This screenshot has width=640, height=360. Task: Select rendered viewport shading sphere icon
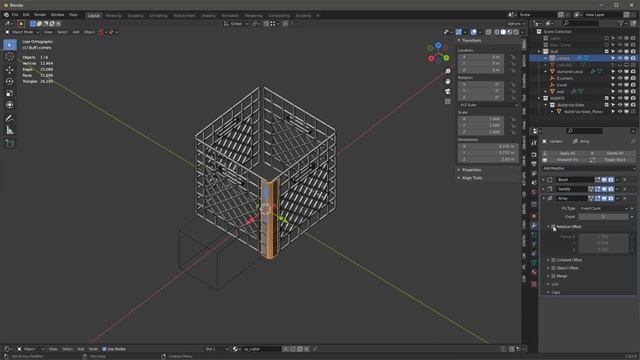(516, 32)
